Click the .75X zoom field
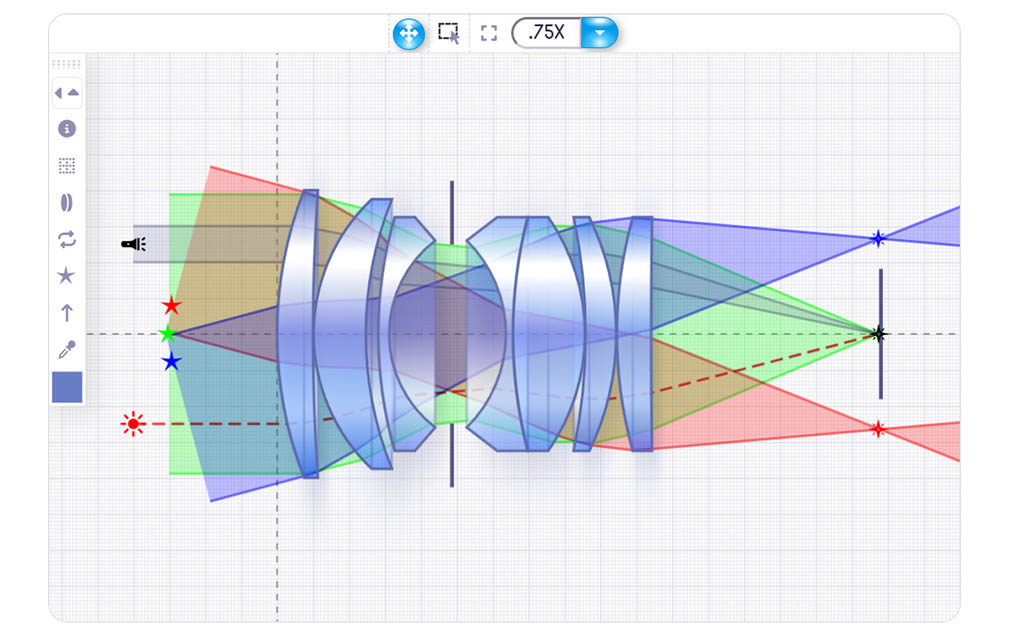The image size is (1024, 640). click(547, 33)
